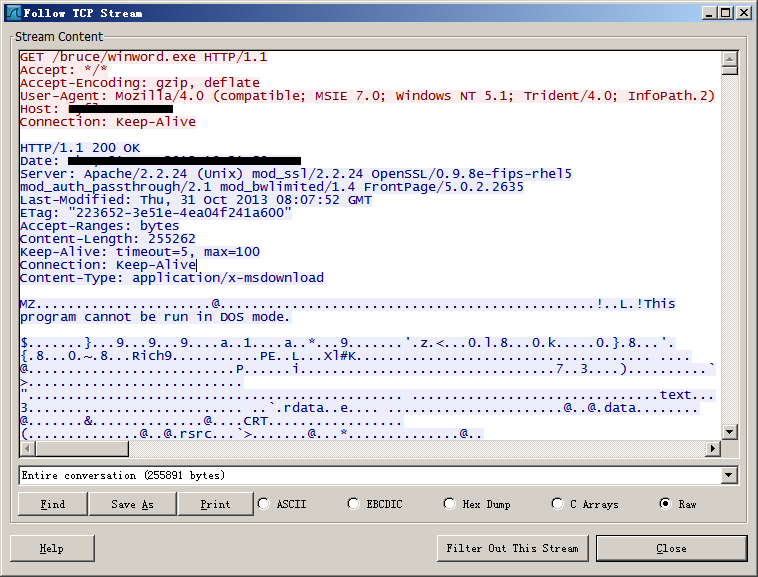This screenshot has width=758, height=577.
Task: Click the vertical scrollbar track in stream content
Action: [729, 250]
